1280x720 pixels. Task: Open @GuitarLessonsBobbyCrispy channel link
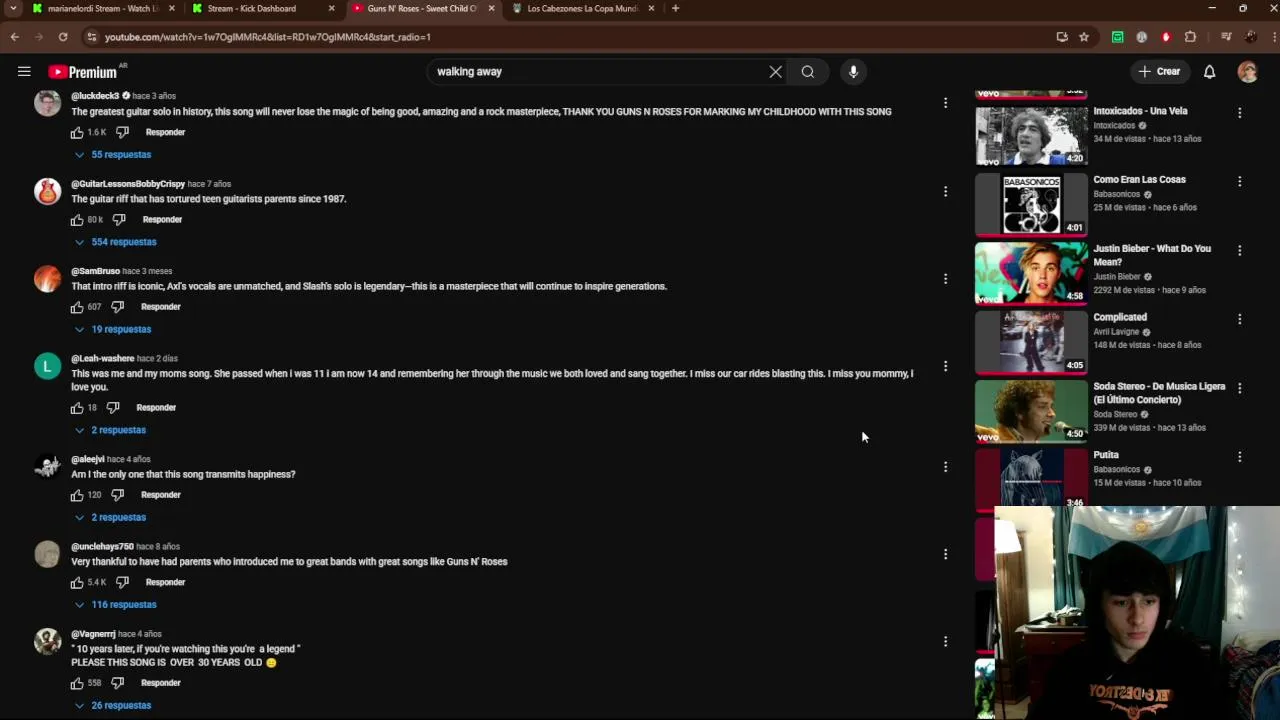pos(128,184)
